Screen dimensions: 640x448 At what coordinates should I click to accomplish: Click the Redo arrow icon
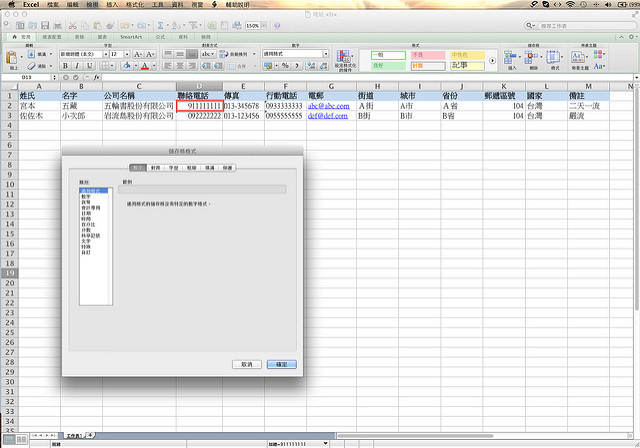point(141,25)
